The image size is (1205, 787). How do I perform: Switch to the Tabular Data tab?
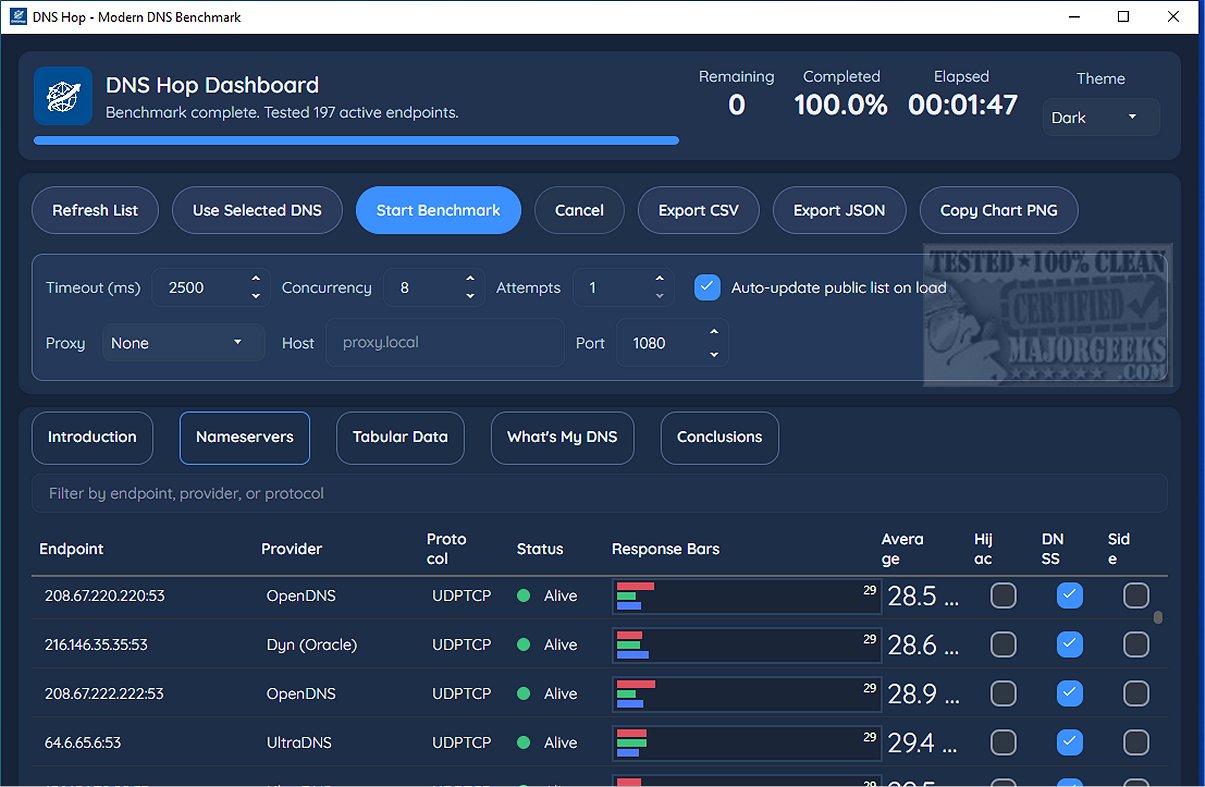tap(400, 437)
